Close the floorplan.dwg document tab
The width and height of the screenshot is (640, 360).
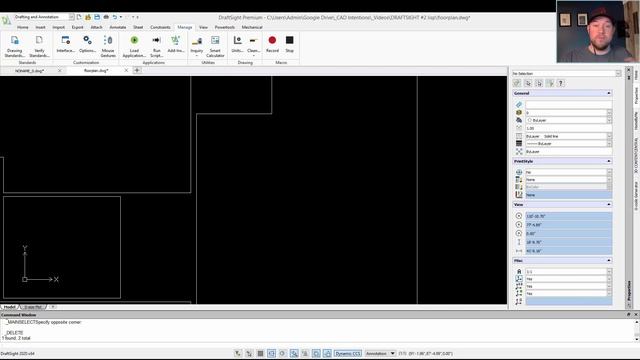[x=126, y=71]
